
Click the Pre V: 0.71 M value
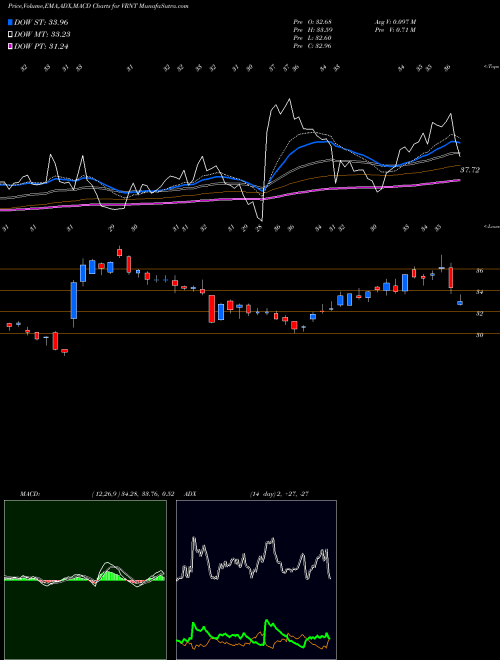[x=395, y=30]
